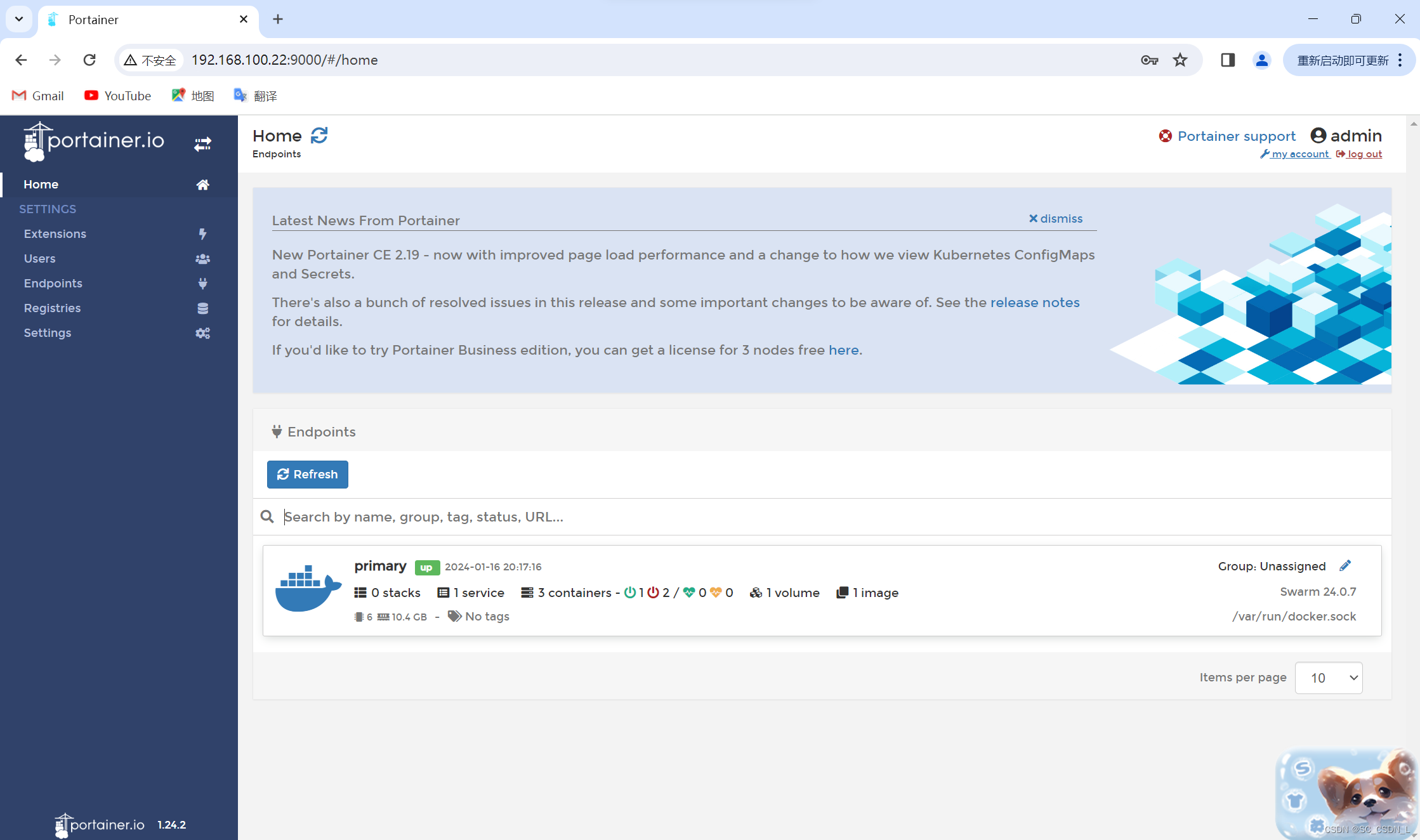Image resolution: width=1420 pixels, height=840 pixels.
Task: Click the service list icon
Action: click(x=444, y=593)
